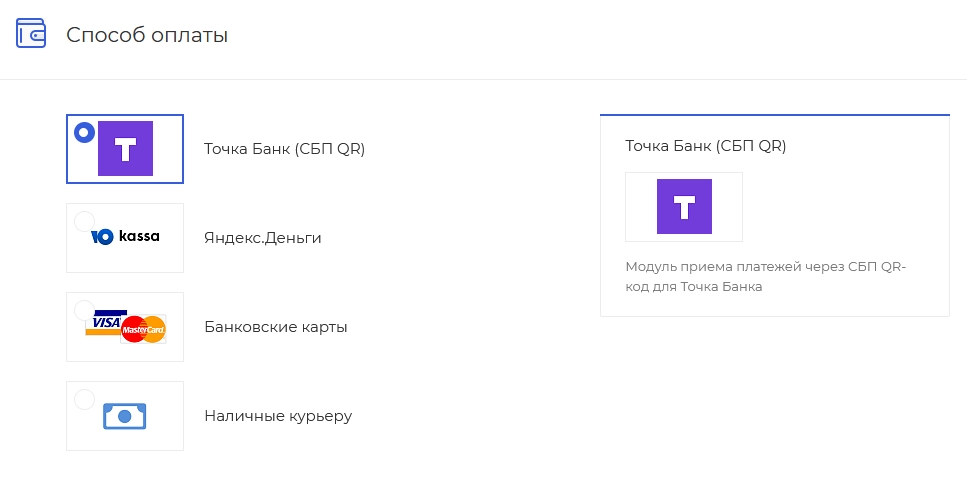Pick the "Банковские карты" payment label
Screen dimensions: 967x479
pos(275,327)
